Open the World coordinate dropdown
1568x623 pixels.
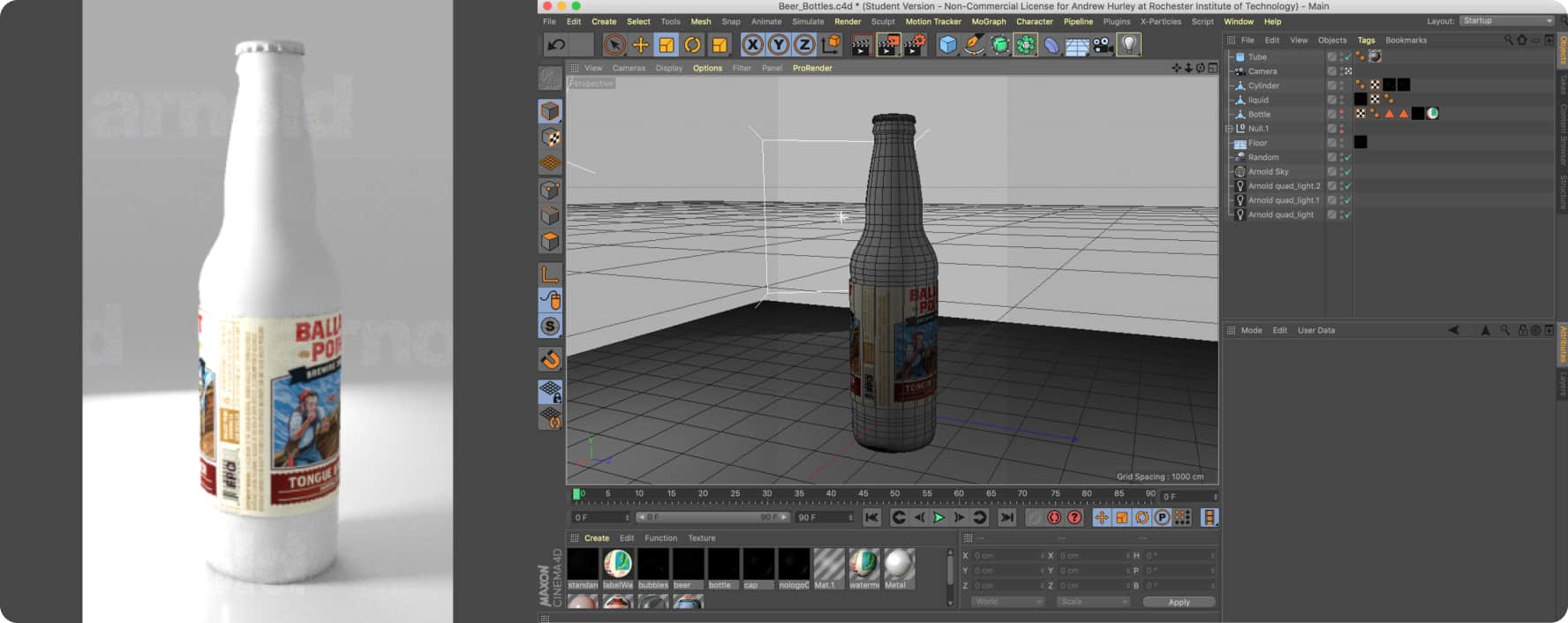[x=1007, y=602]
